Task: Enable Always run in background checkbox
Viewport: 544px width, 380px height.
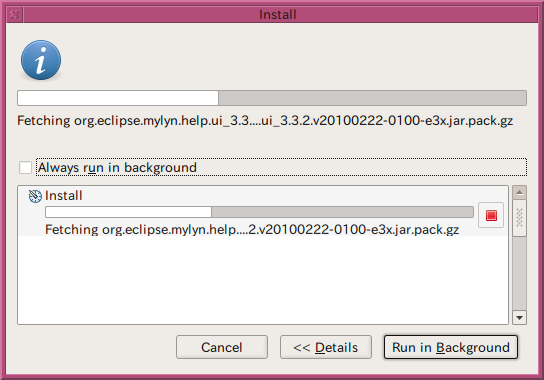Action: coord(25,167)
